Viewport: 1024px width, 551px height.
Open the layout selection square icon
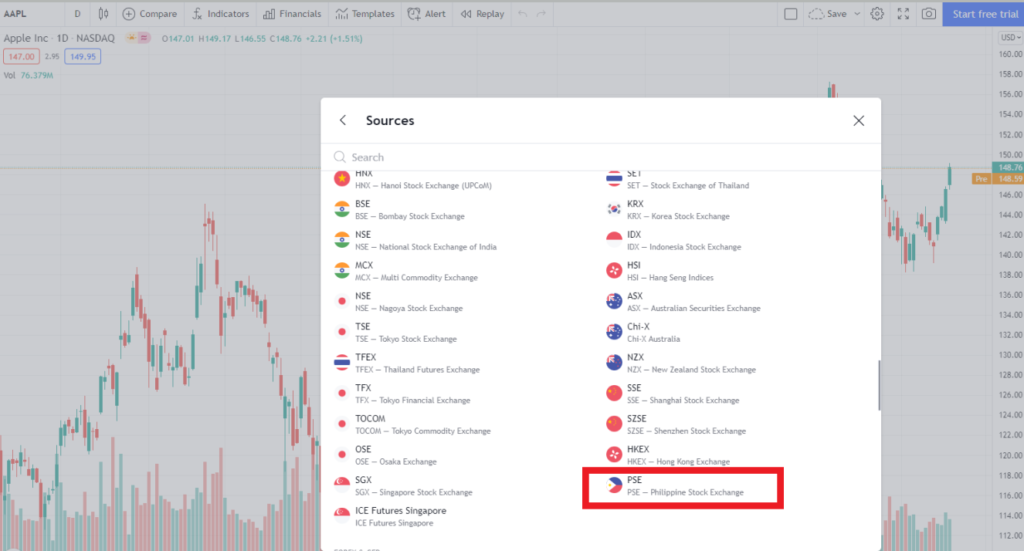pyautogui.click(x=790, y=14)
